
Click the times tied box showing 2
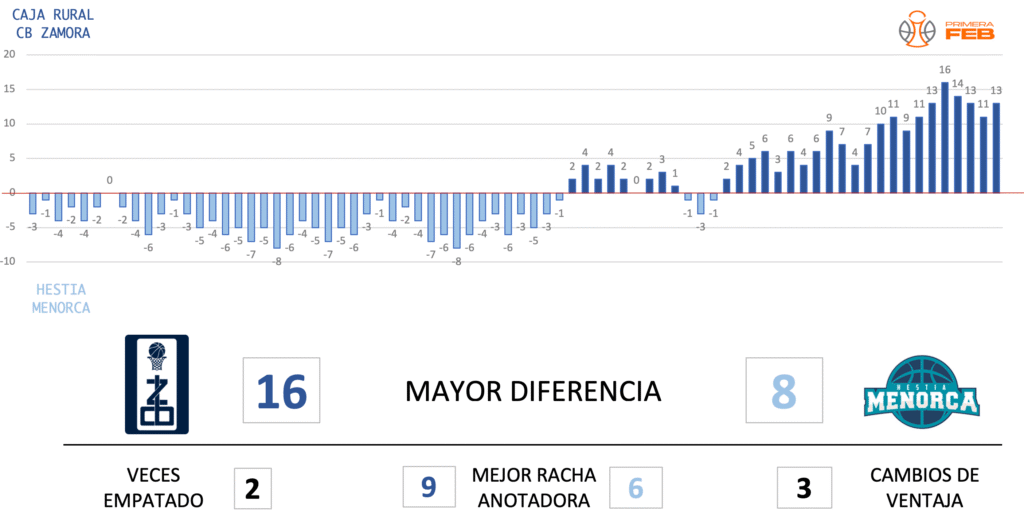(252, 488)
